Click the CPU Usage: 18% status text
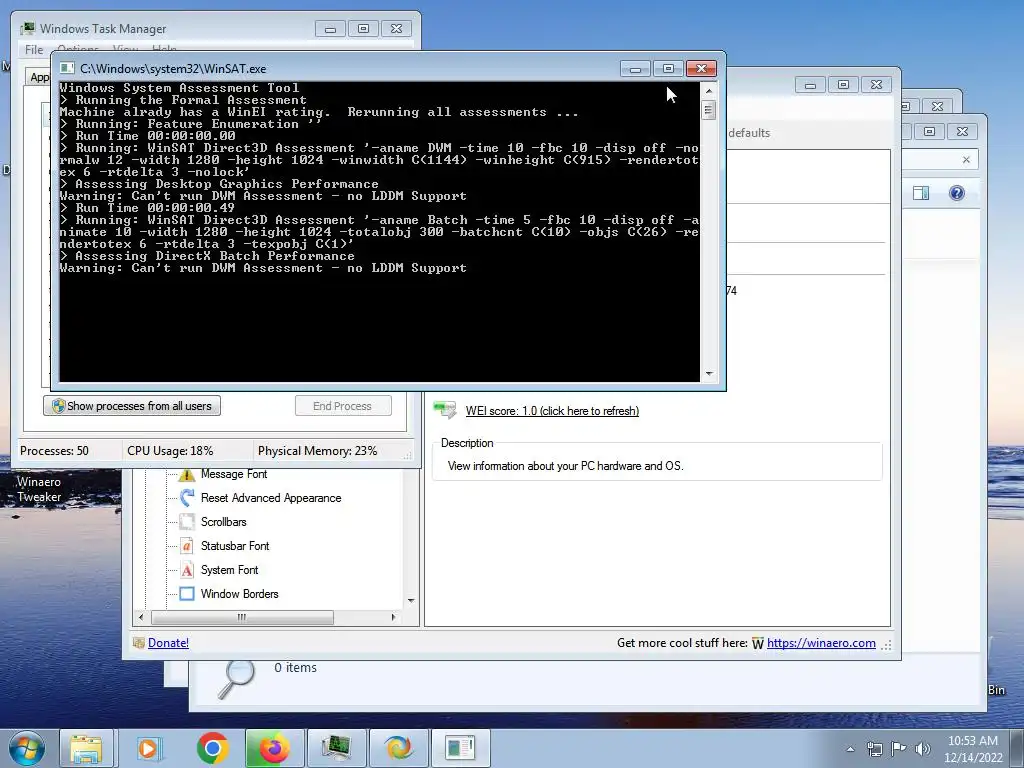The height and width of the screenshot is (768, 1024). click(x=170, y=451)
